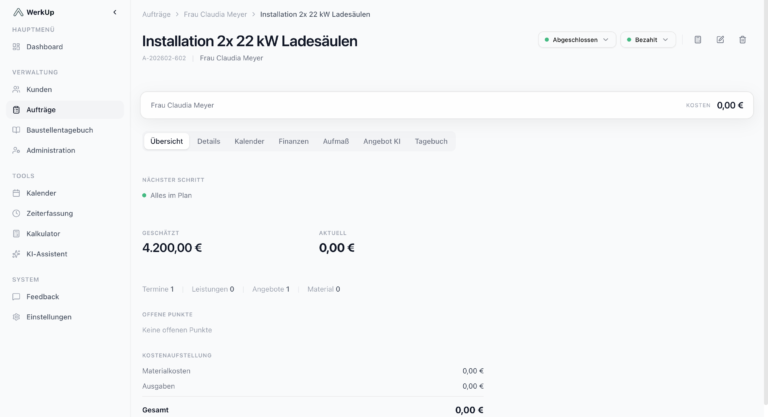The height and width of the screenshot is (417, 768).
Task: Click Frau Claudia Meyer in the breadcrumb
Action: click(x=215, y=15)
